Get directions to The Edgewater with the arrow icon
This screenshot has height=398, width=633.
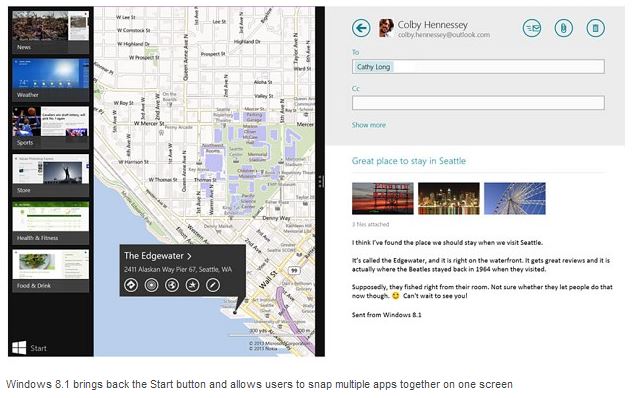131,285
